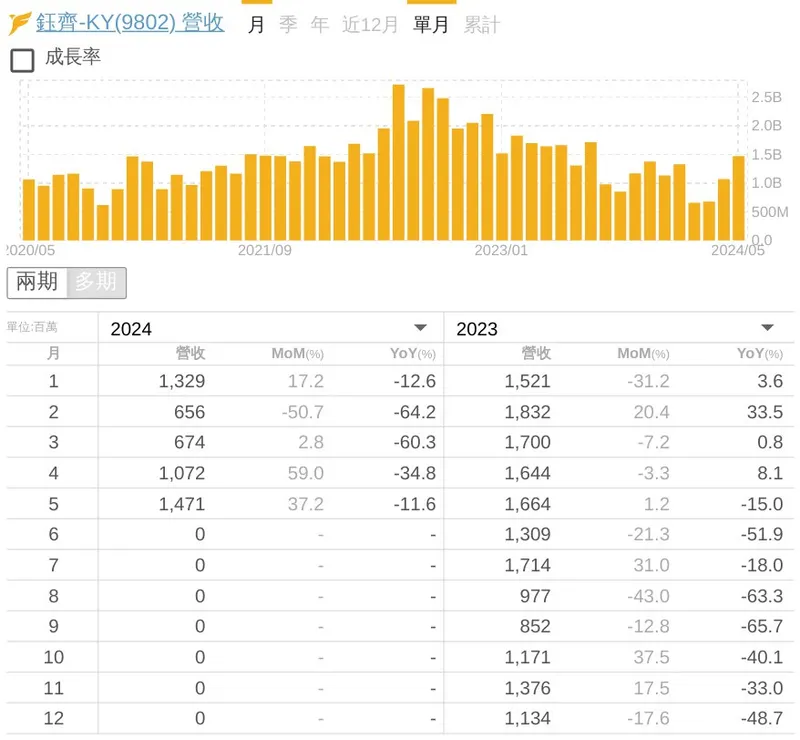The width and height of the screenshot is (800, 740).
Task: Click 2023 MoM value -43.0
Action: [x=648, y=596]
